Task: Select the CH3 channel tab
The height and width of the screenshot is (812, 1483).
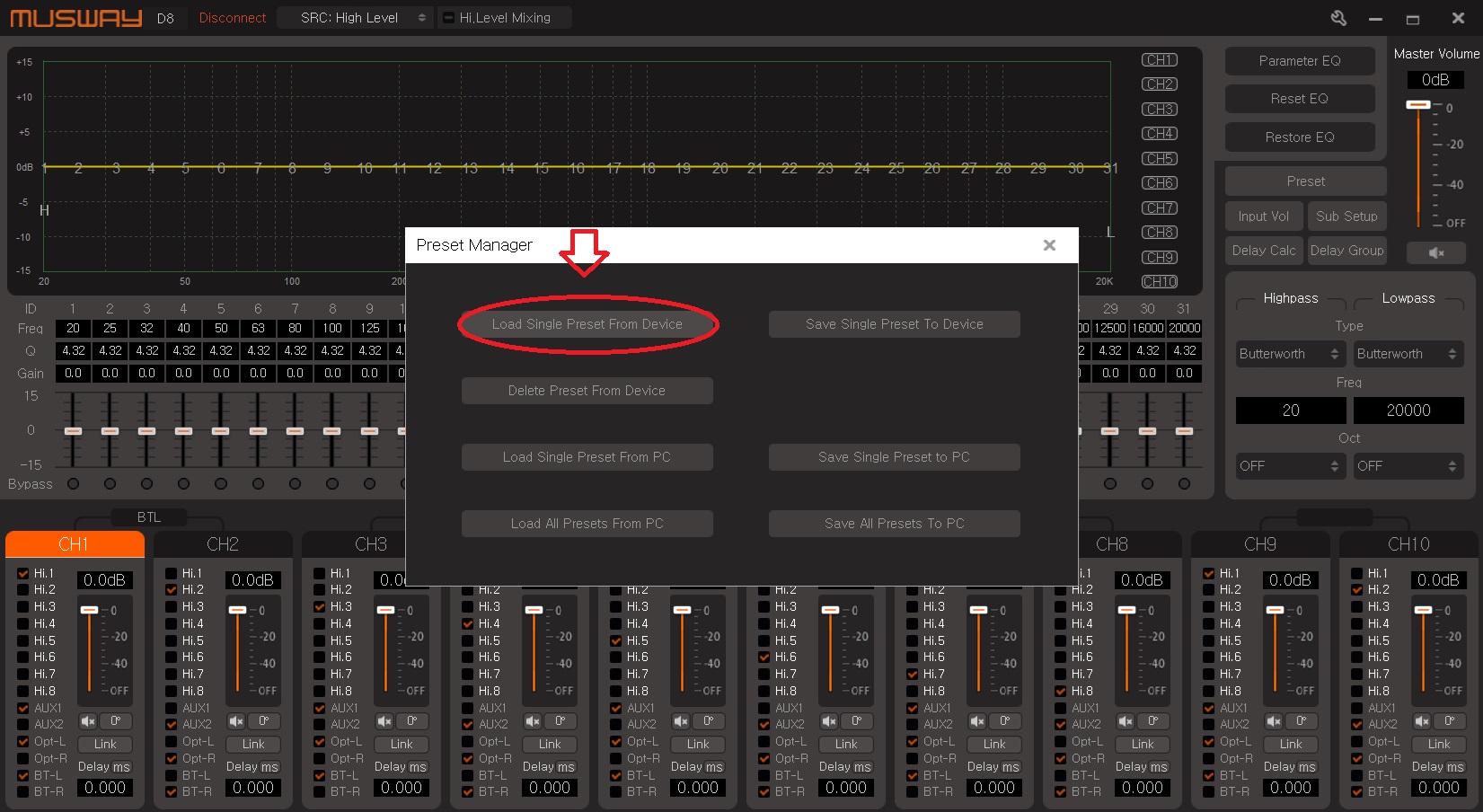Action: pyautogui.click(x=371, y=544)
